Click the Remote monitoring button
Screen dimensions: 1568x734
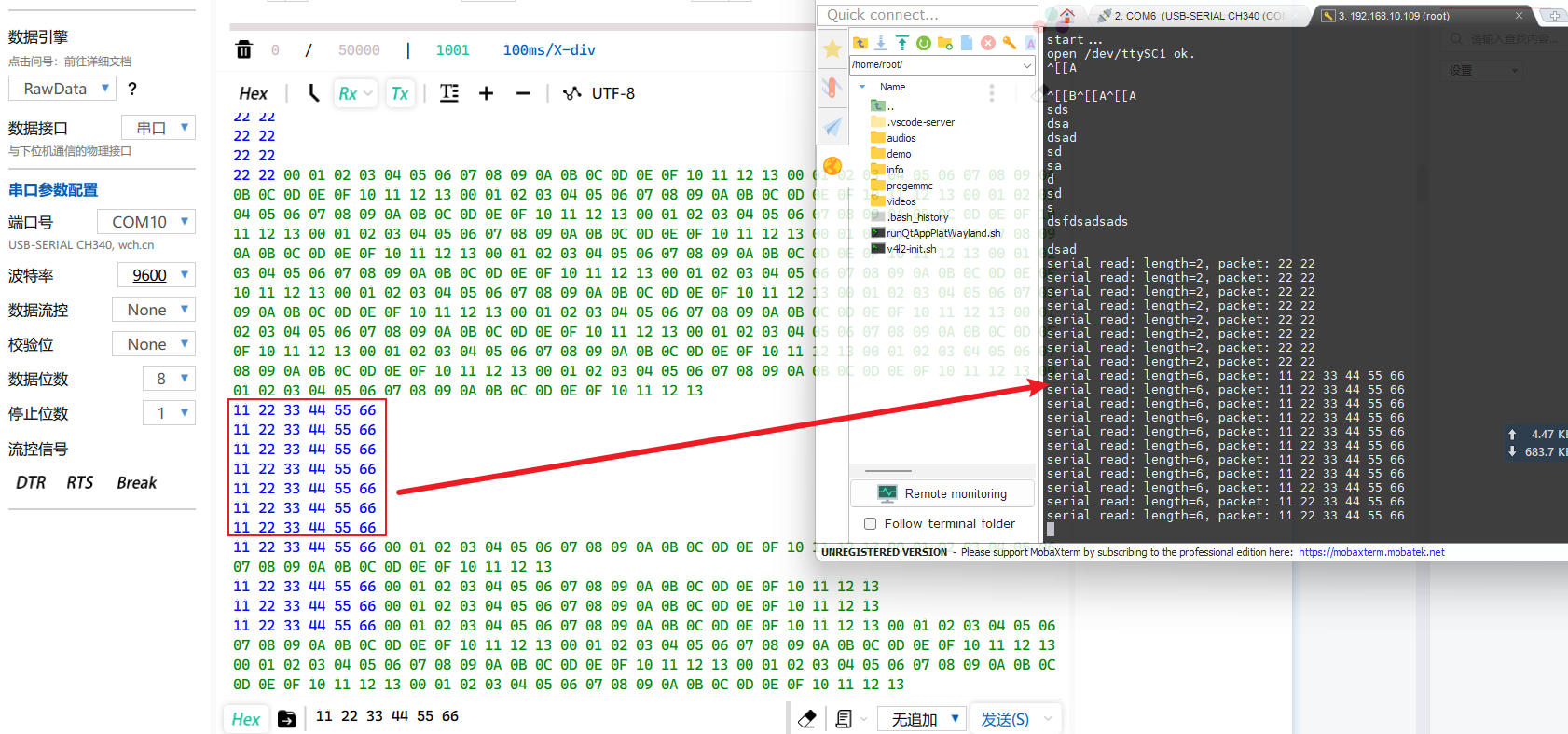[x=942, y=493]
